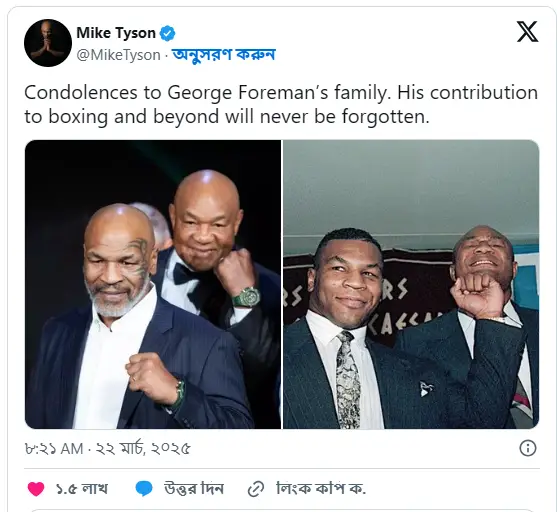Click the উত্তর দিন reply button

[x=194, y=489]
